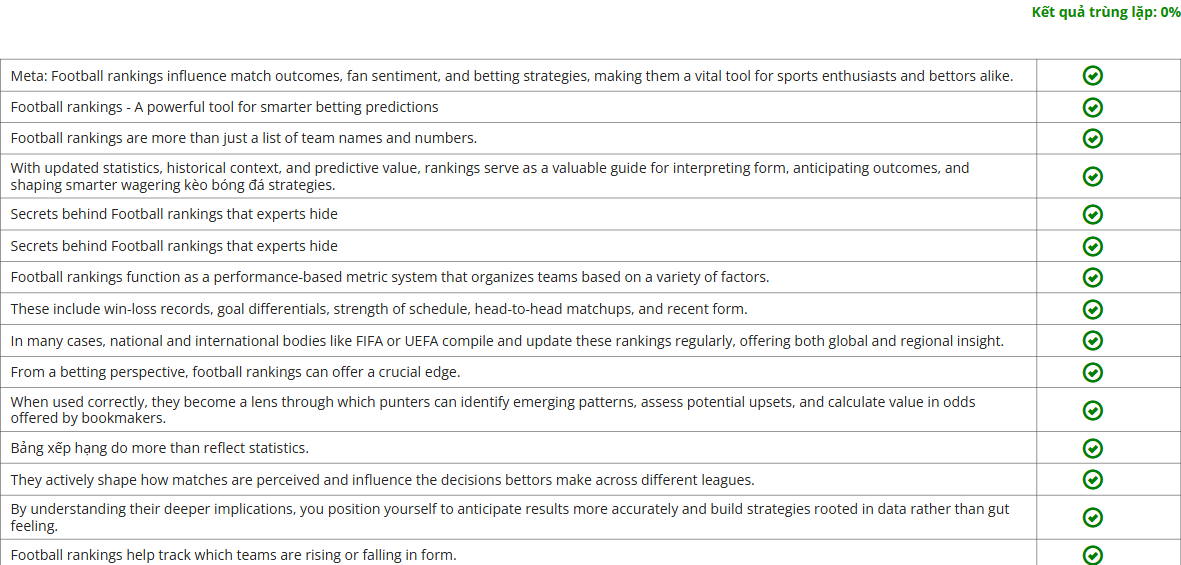This screenshot has height=565, width=1181.
Task: Click the green check icon for the Meta sentence
Action: tap(1093, 76)
